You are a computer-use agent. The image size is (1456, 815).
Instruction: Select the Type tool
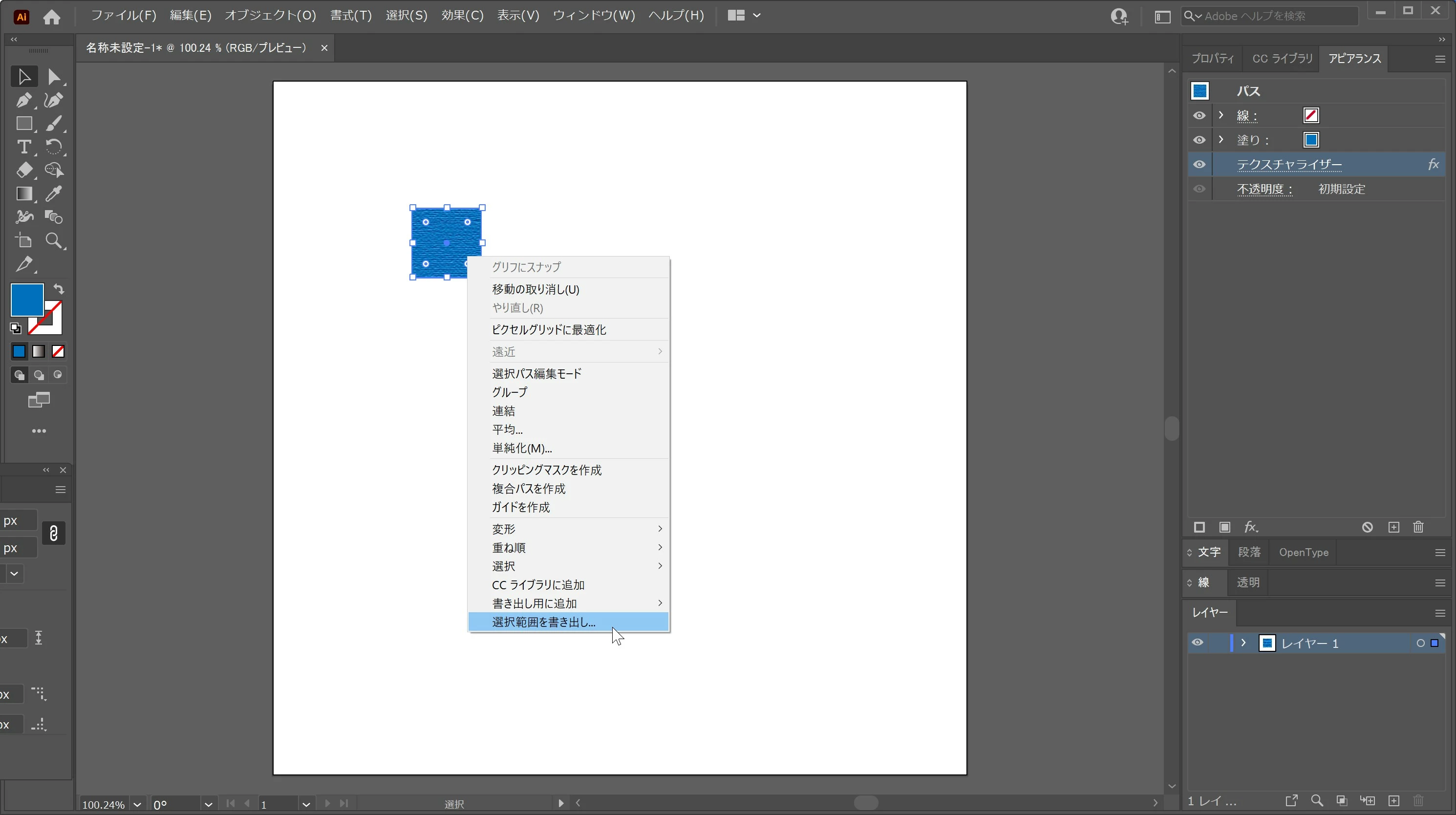[23, 147]
